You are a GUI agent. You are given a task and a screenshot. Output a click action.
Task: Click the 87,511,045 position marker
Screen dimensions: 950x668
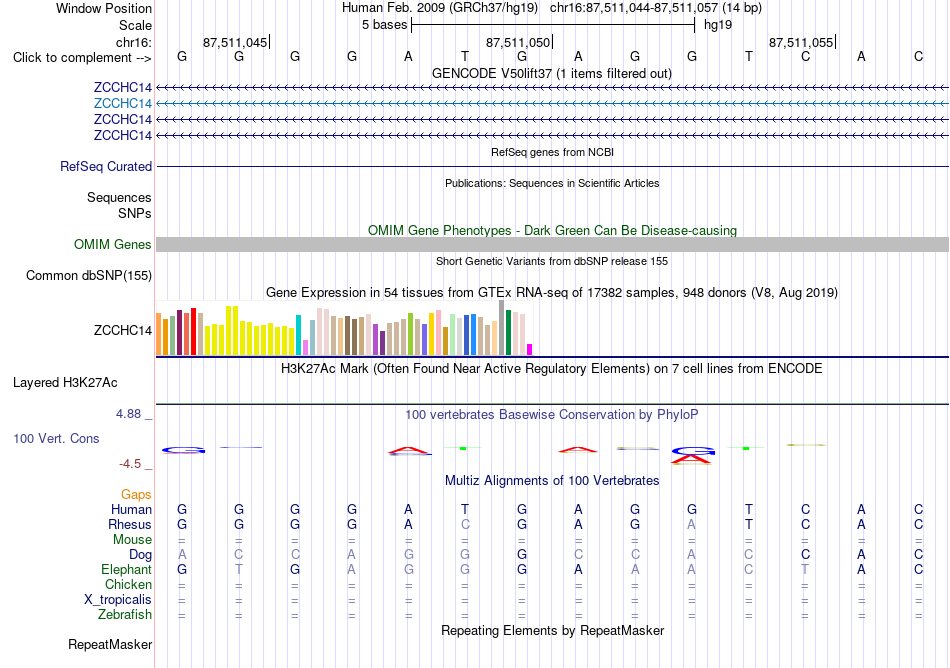coord(235,42)
